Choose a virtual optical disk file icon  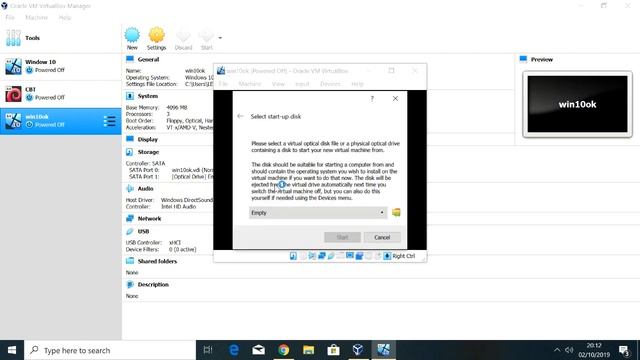396,212
